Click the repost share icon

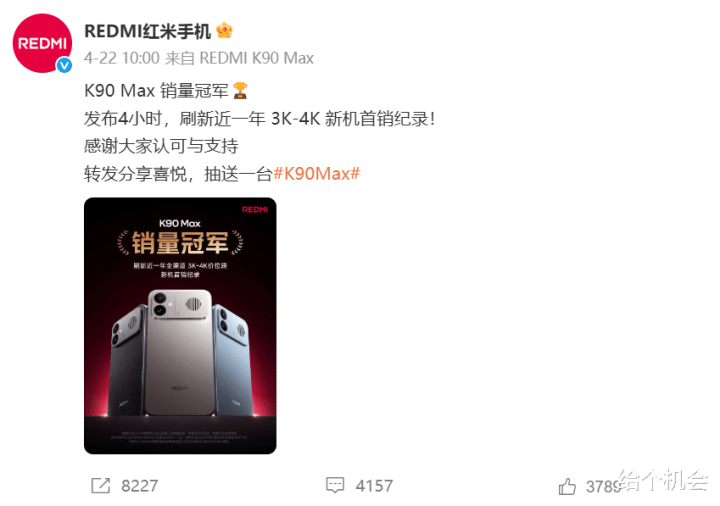click(101, 485)
